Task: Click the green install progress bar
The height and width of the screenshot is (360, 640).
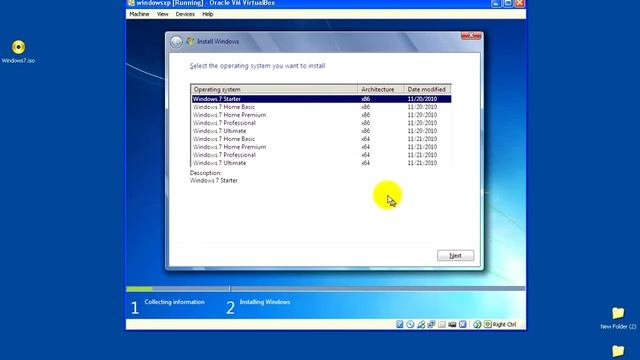Action: [139, 289]
